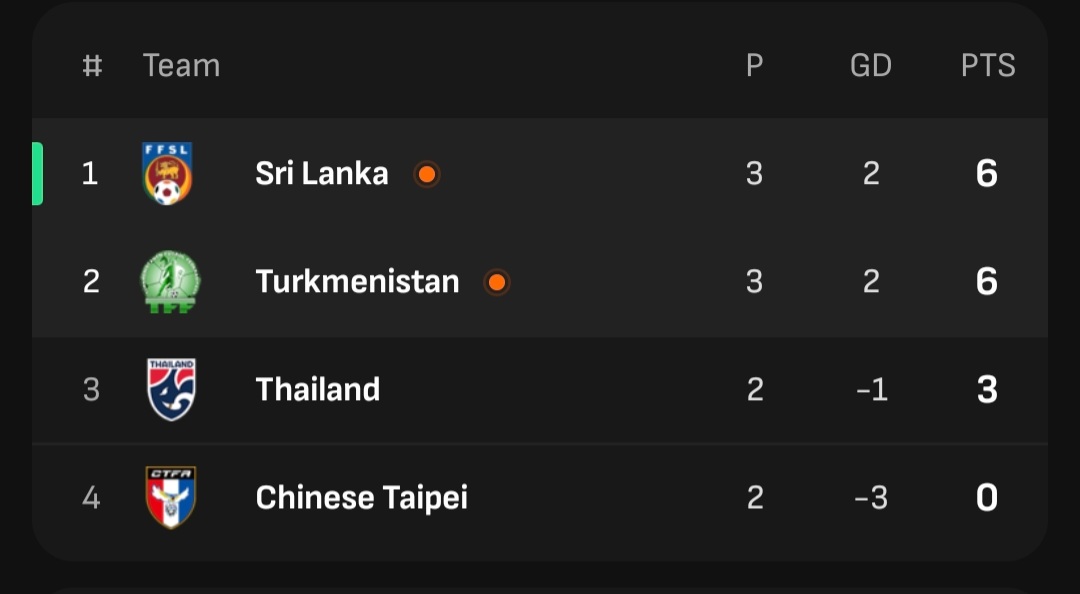Click the Thailand team crest
The width and height of the screenshot is (1080, 594).
(x=171, y=389)
